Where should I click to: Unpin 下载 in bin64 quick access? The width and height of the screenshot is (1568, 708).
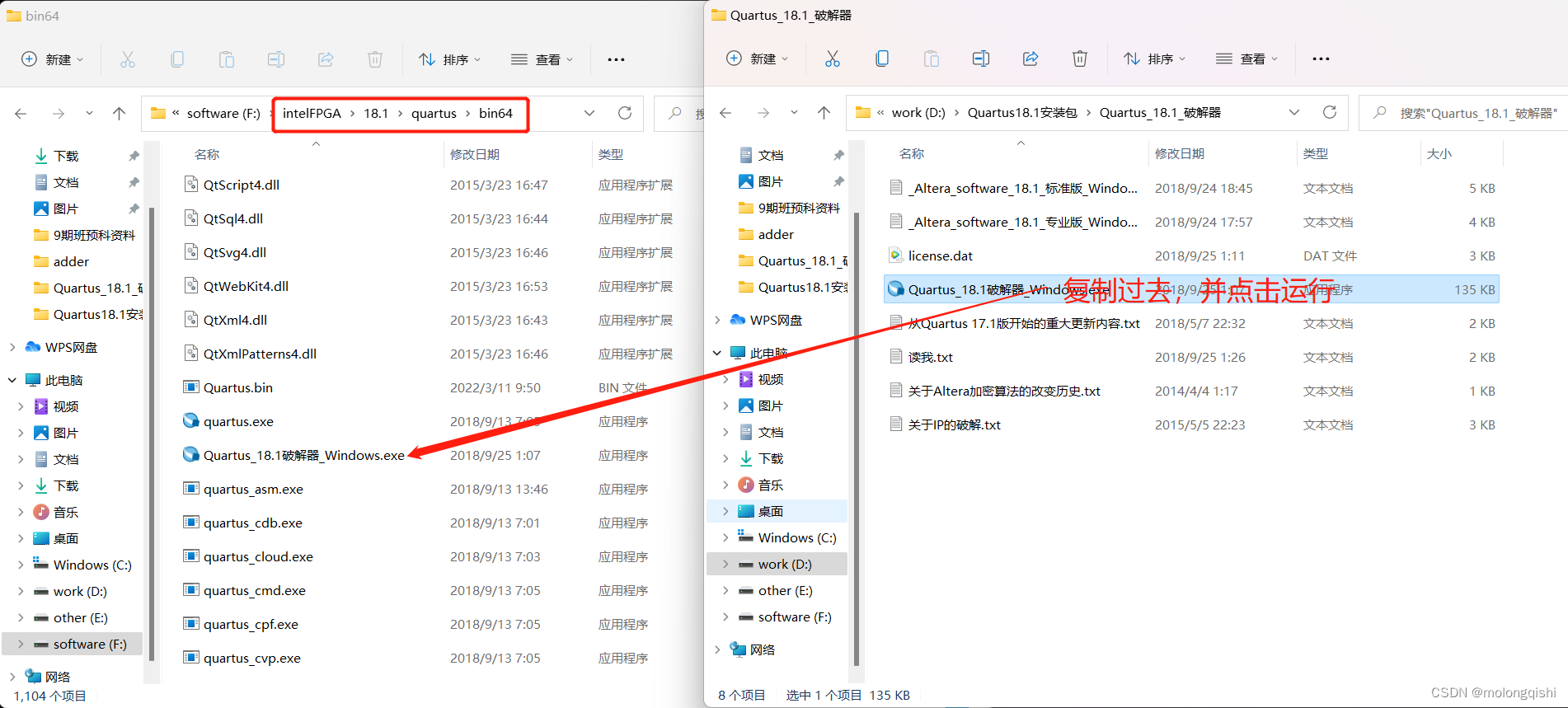[x=134, y=156]
